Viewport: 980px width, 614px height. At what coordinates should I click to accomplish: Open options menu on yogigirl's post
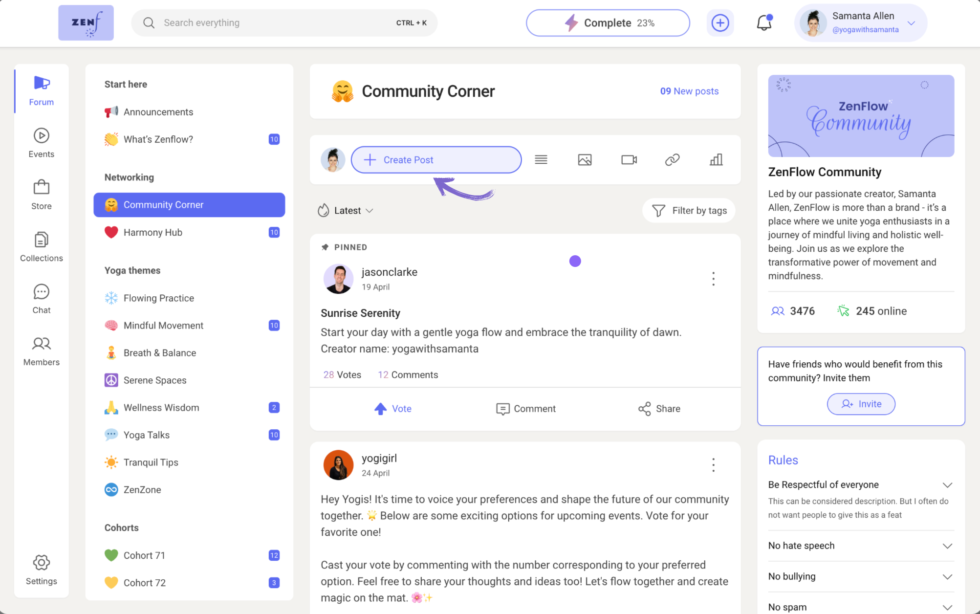(x=713, y=464)
